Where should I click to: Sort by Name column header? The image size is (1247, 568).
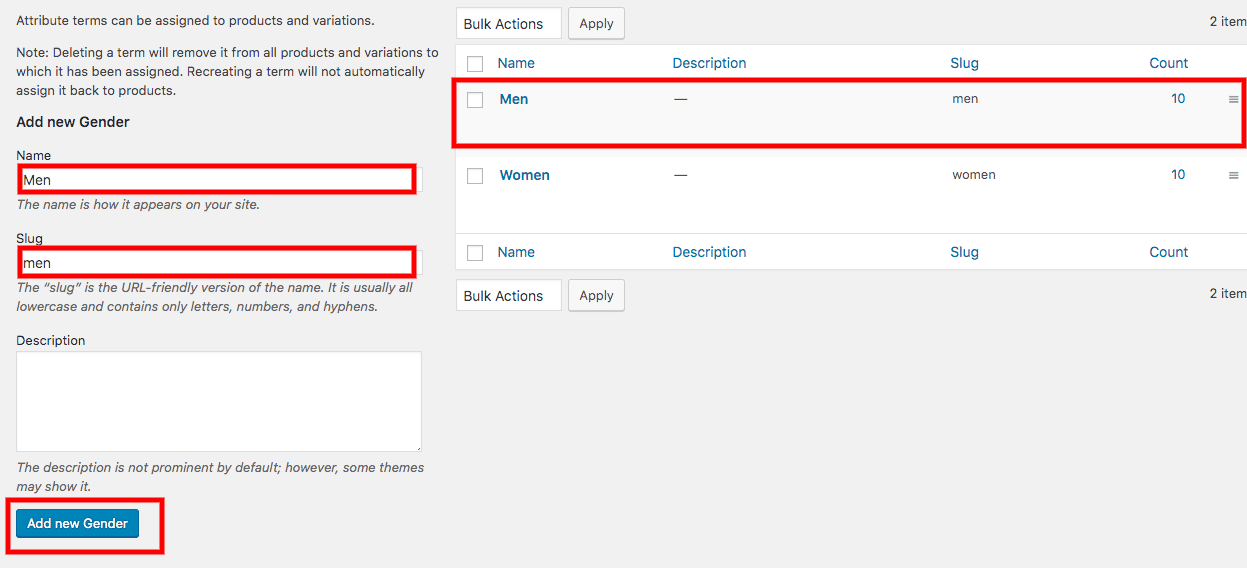[x=516, y=63]
